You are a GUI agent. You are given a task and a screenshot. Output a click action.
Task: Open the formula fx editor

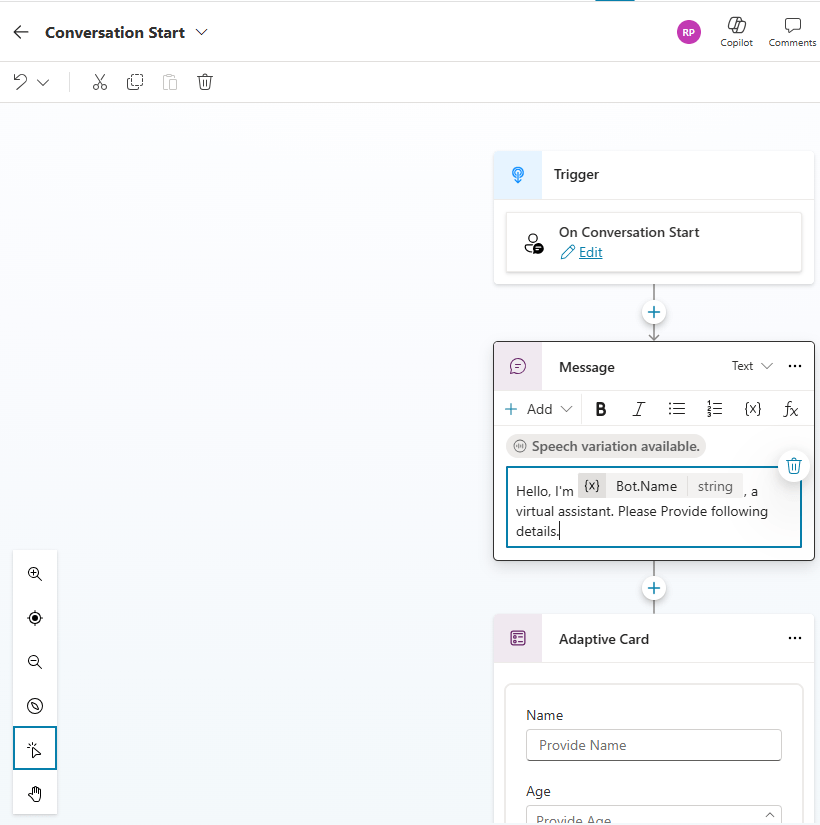790,409
